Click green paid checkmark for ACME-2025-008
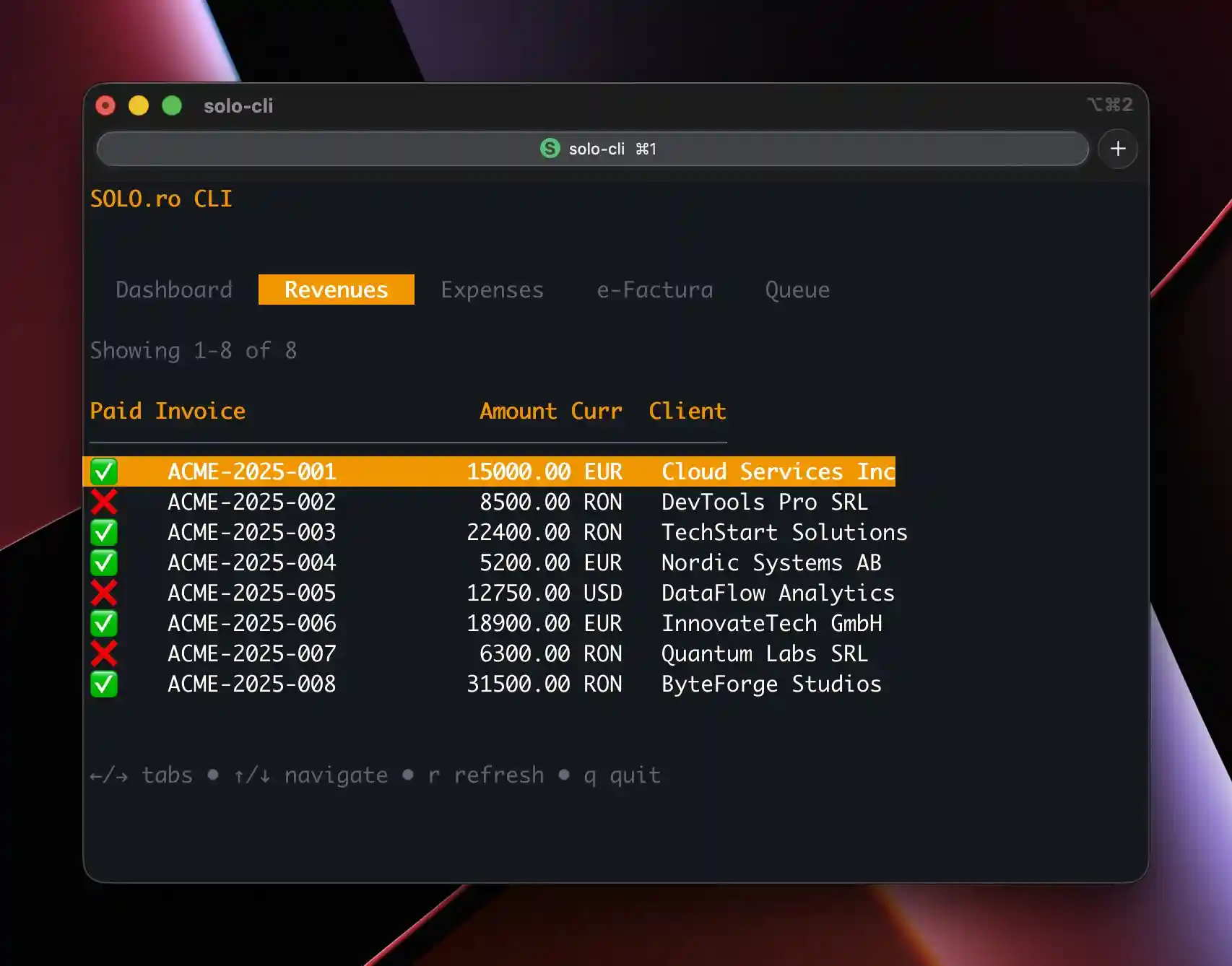The image size is (1232, 966). click(x=104, y=684)
